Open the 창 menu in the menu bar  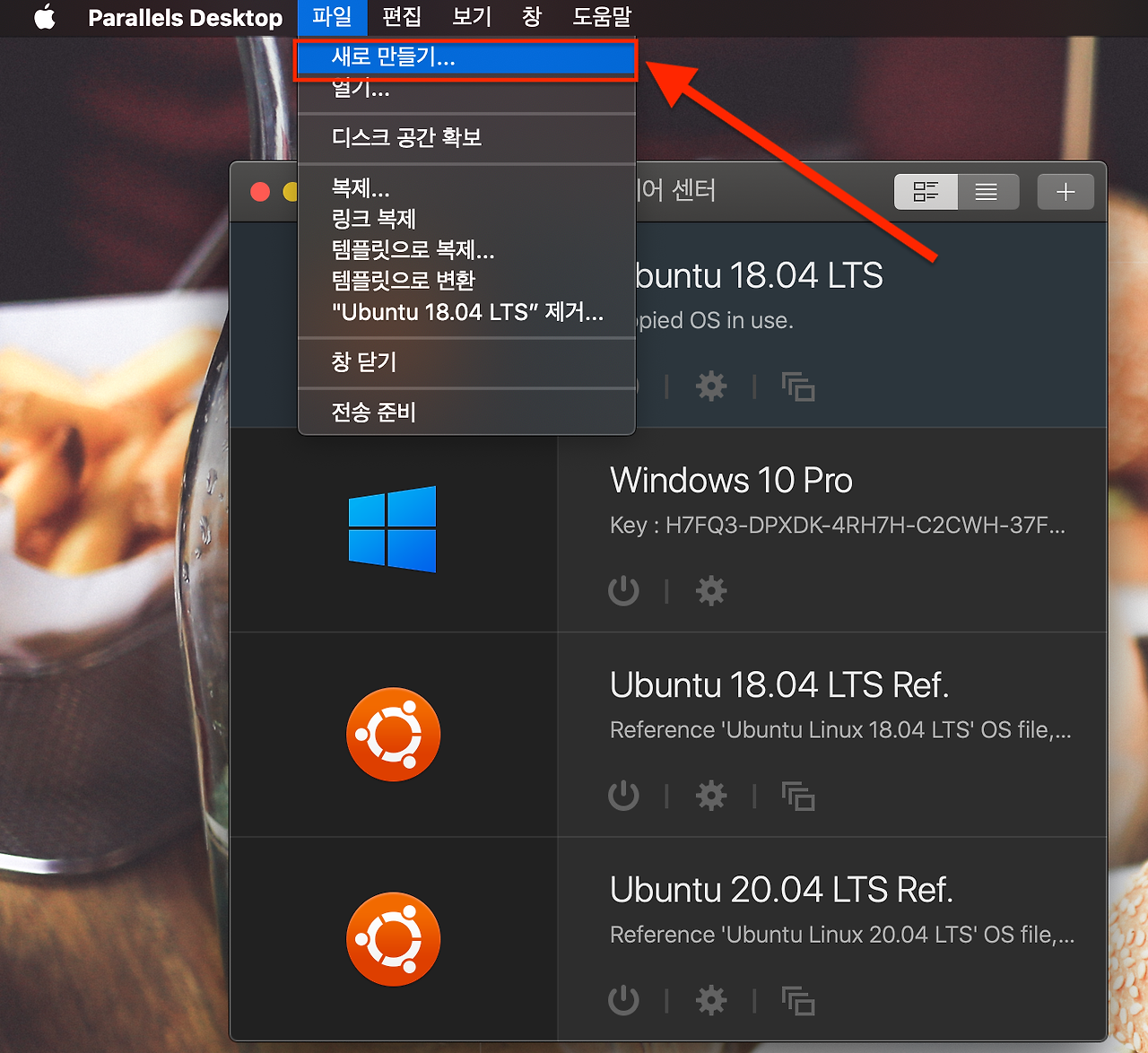tap(532, 17)
